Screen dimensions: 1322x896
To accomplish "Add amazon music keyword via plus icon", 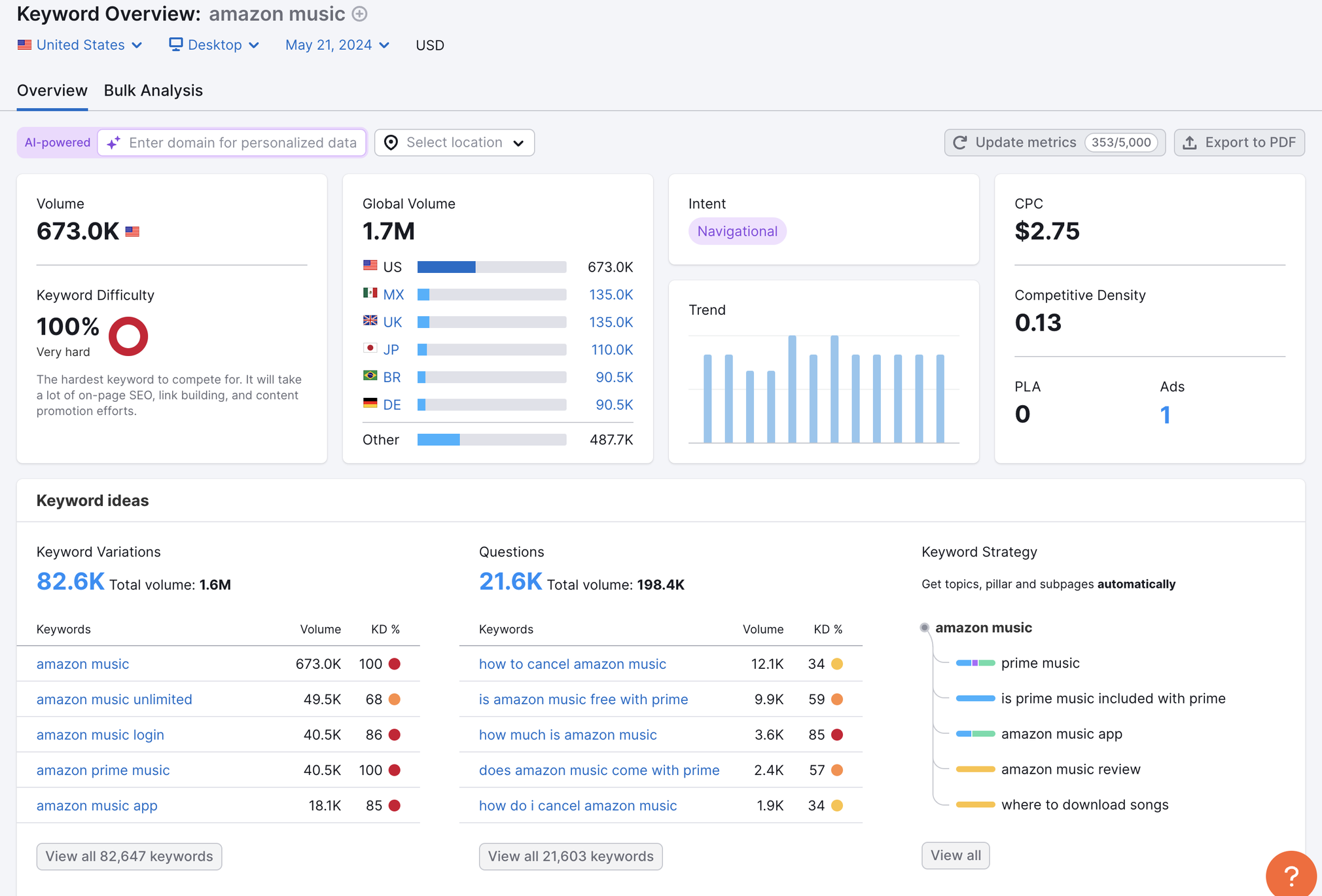I will click(359, 14).
